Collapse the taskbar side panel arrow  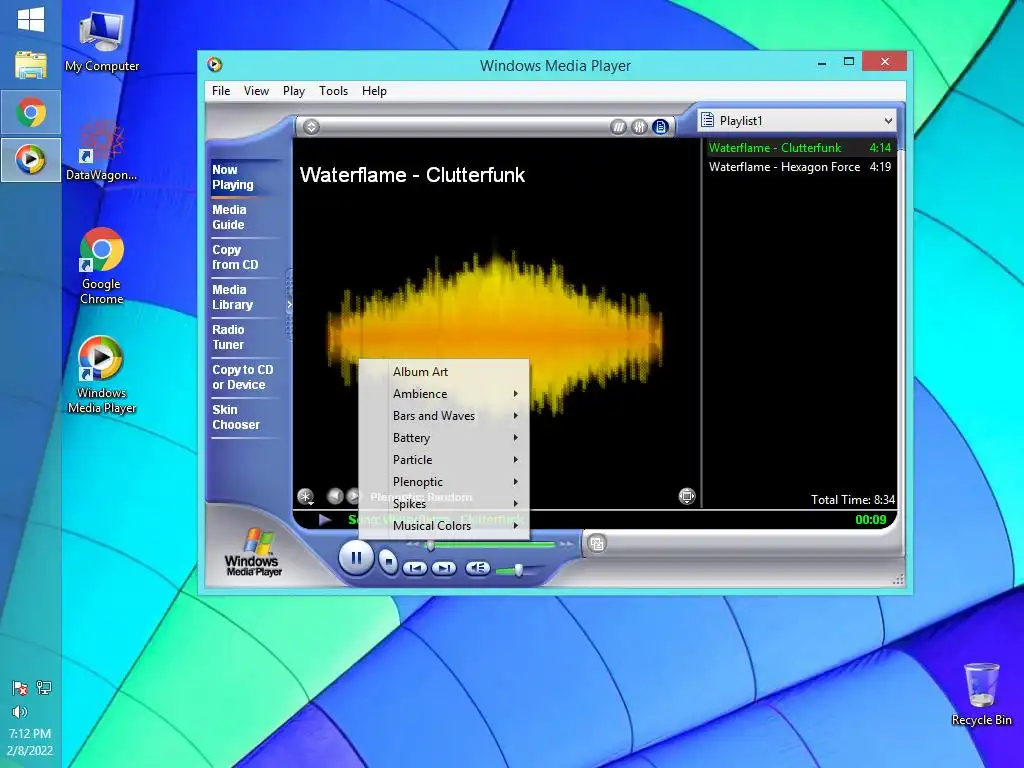(x=289, y=304)
